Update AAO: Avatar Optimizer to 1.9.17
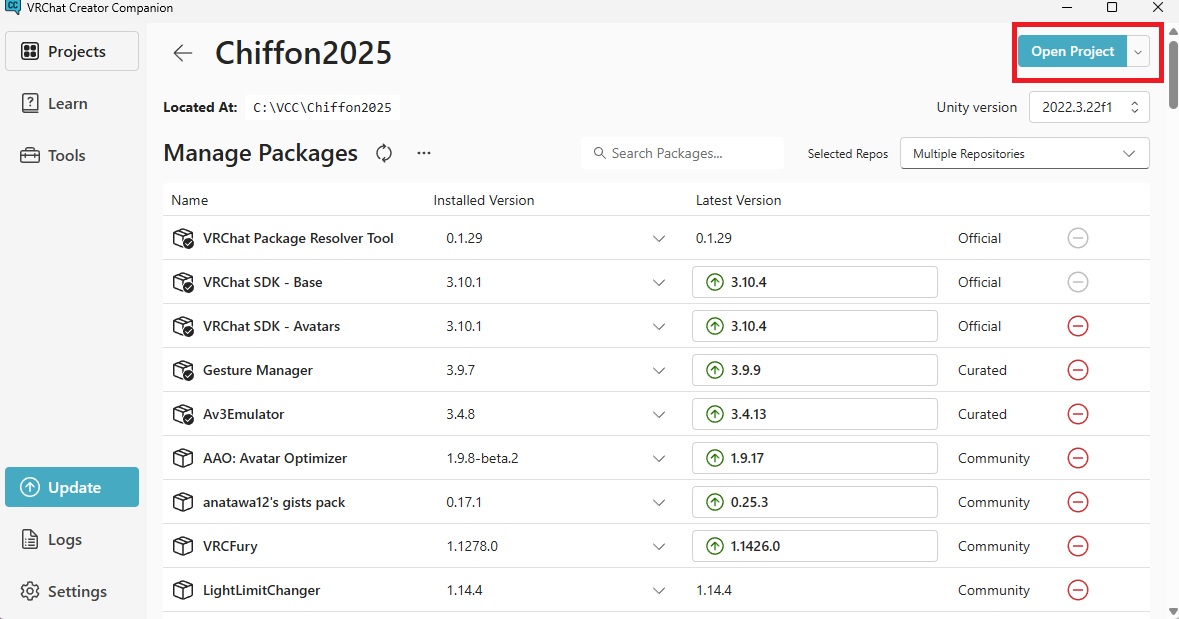The image size is (1179, 619). click(x=815, y=458)
